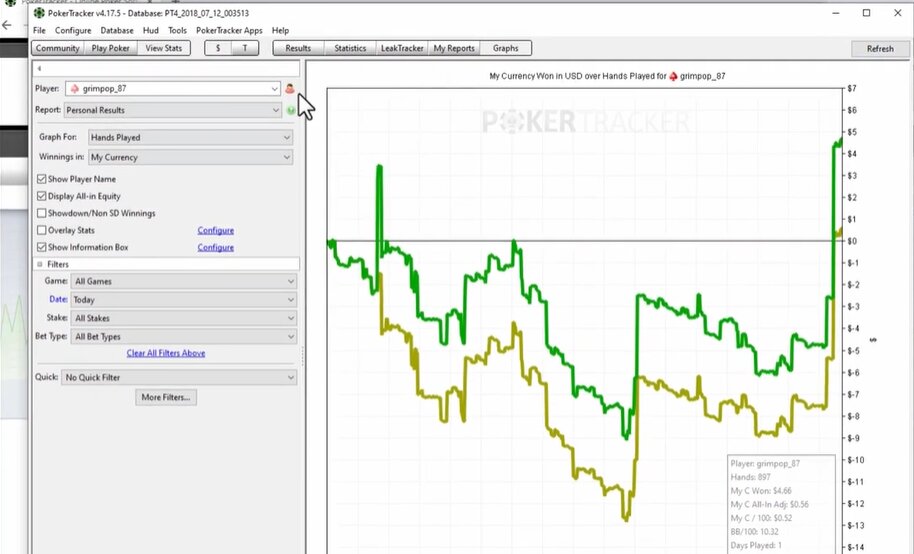Open the File menu

pos(39,30)
